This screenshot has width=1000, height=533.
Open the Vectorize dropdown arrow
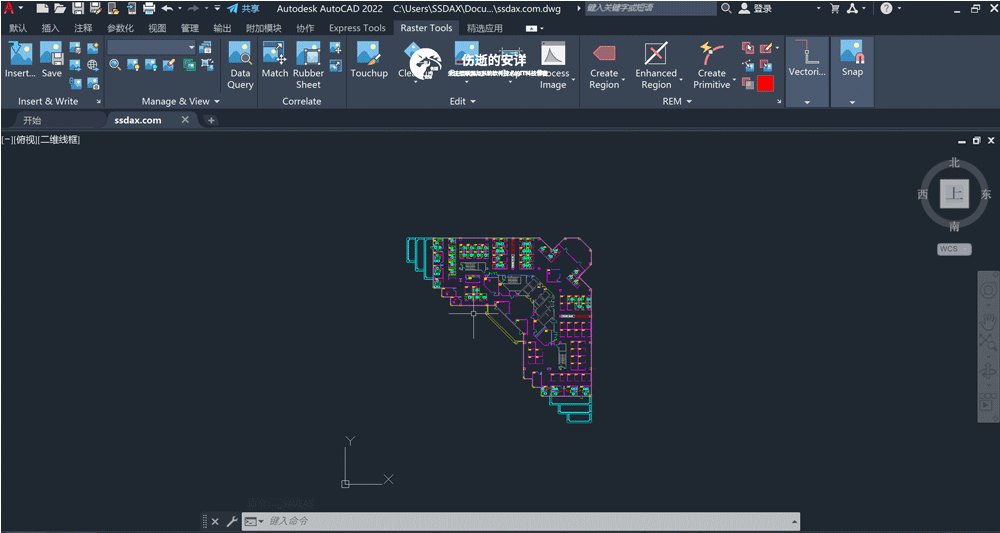click(x=807, y=102)
